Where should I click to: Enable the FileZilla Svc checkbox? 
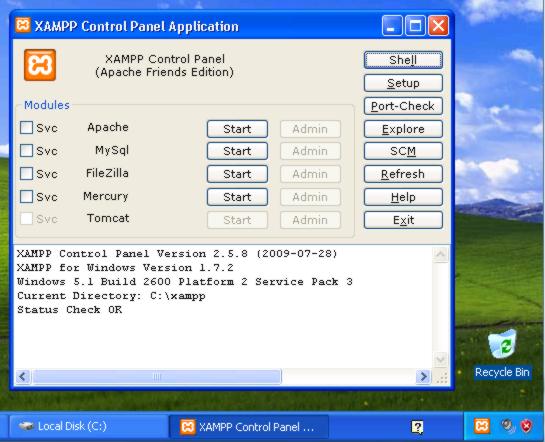click(x=26, y=173)
